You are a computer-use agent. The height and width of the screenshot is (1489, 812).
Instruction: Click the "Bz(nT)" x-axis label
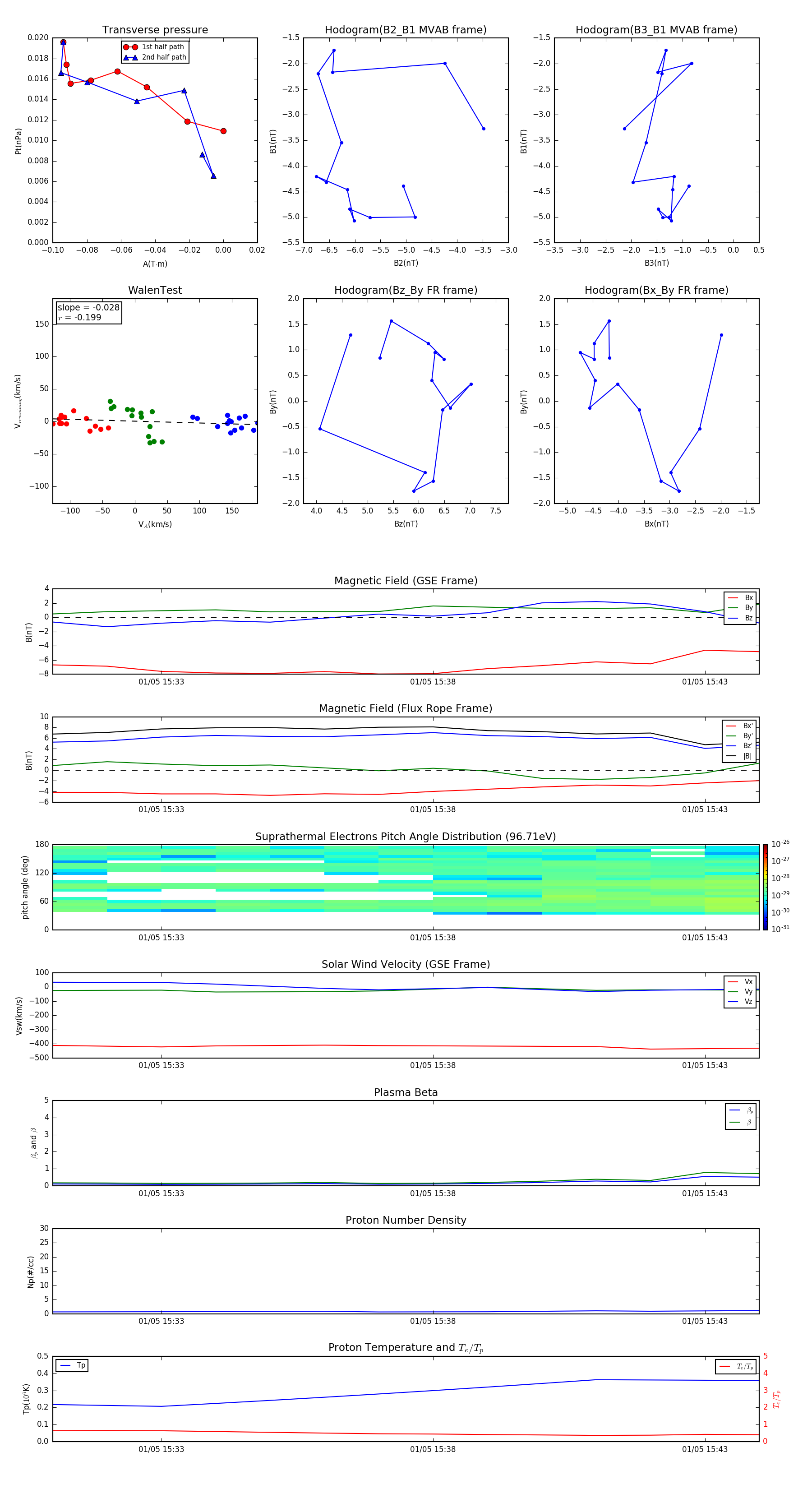click(406, 524)
